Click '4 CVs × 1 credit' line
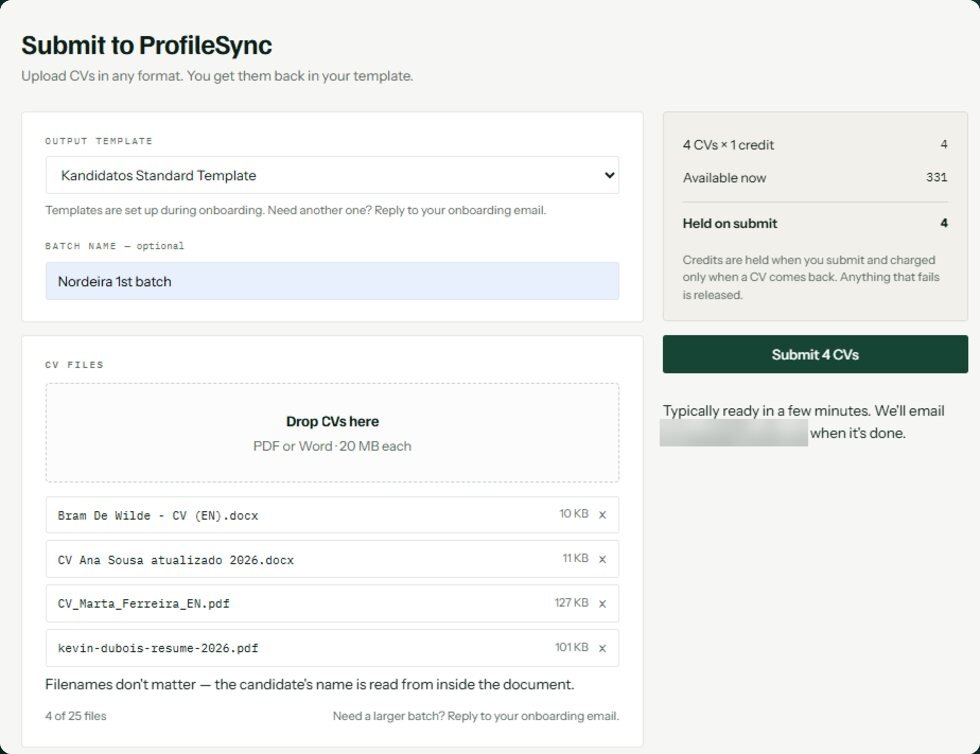The height and width of the screenshot is (754, 980). (x=728, y=145)
